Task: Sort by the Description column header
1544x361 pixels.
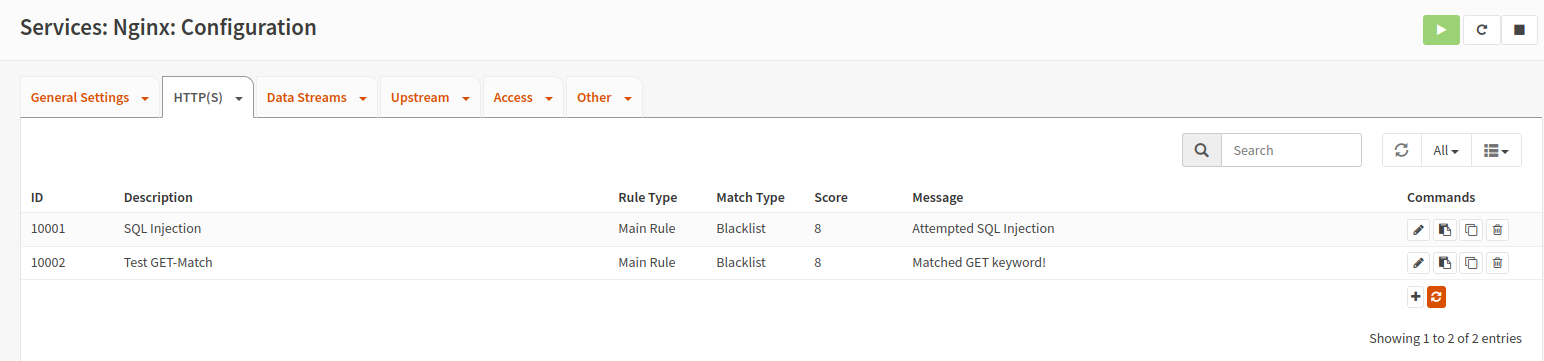Action: 158,197
